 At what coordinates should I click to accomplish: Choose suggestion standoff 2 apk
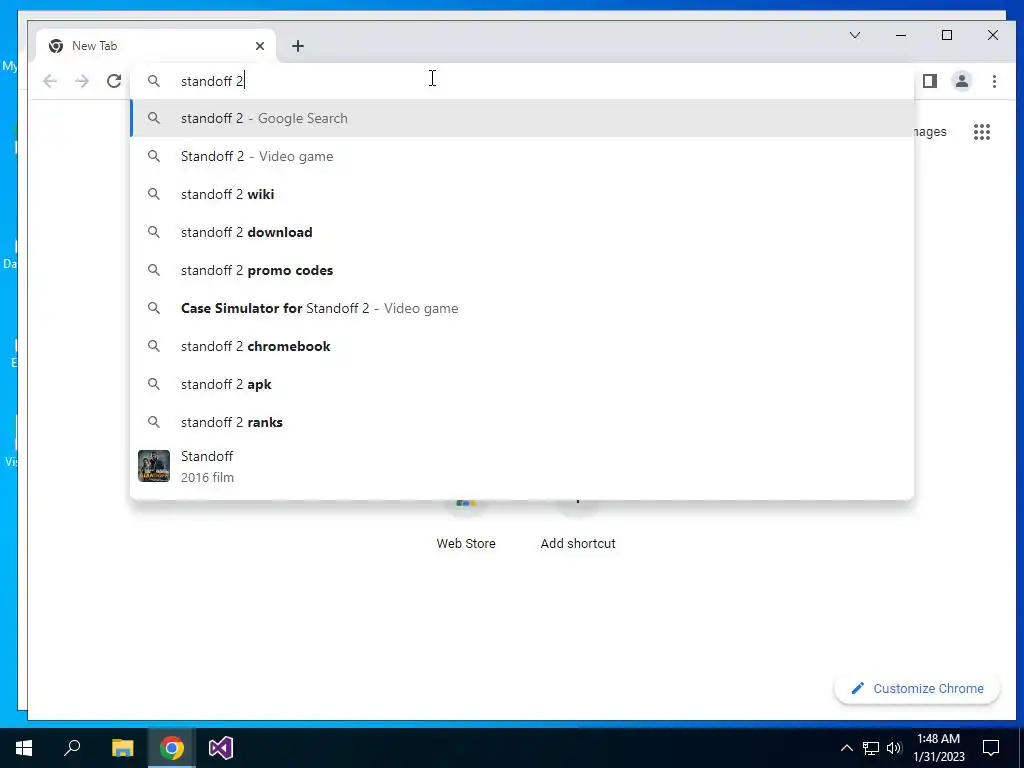pyautogui.click(x=522, y=384)
